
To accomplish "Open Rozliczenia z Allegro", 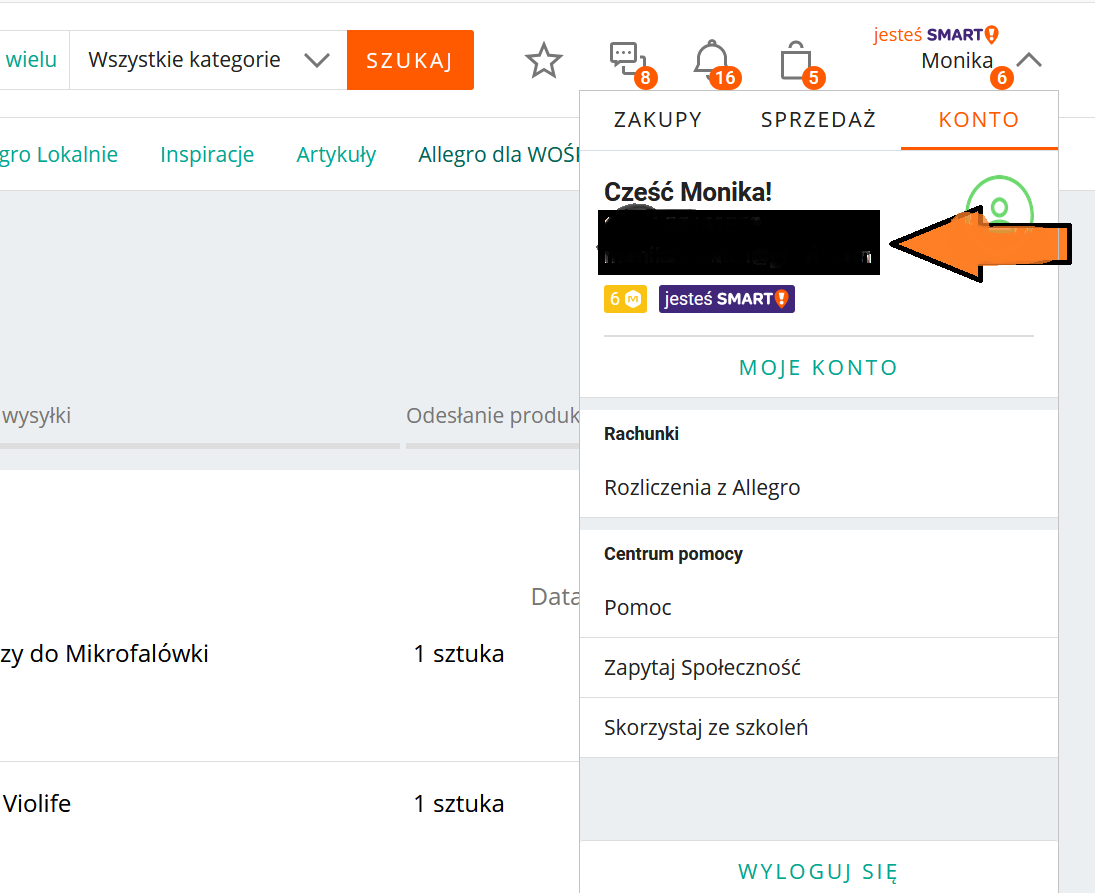I will [x=818, y=487].
